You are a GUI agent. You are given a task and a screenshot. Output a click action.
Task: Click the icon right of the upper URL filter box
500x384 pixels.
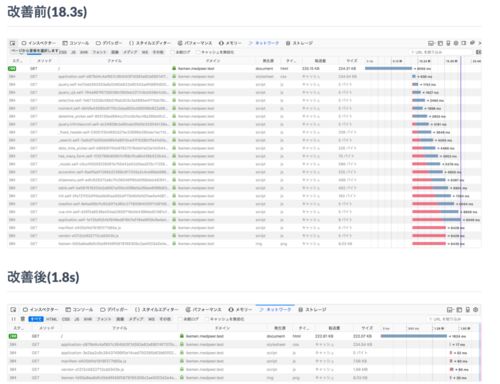(479, 52)
